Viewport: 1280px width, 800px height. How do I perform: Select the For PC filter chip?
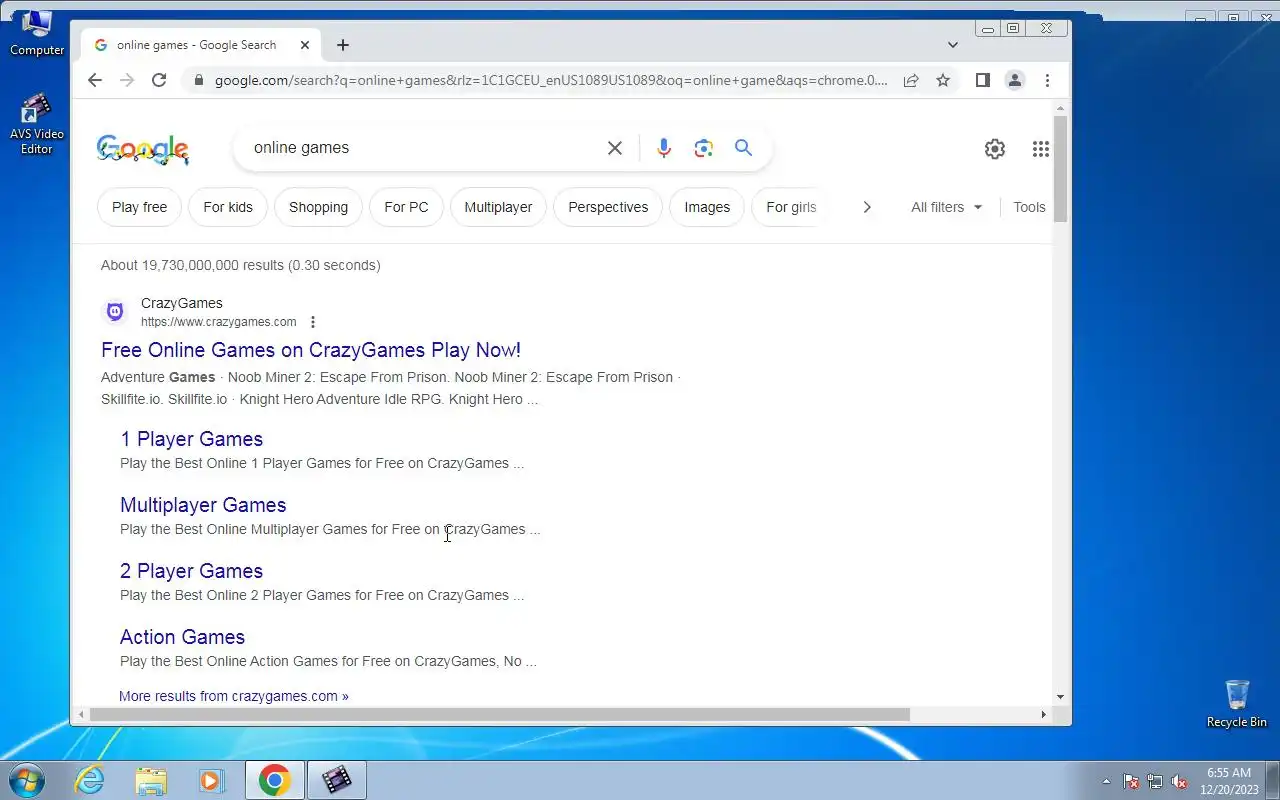[406, 207]
